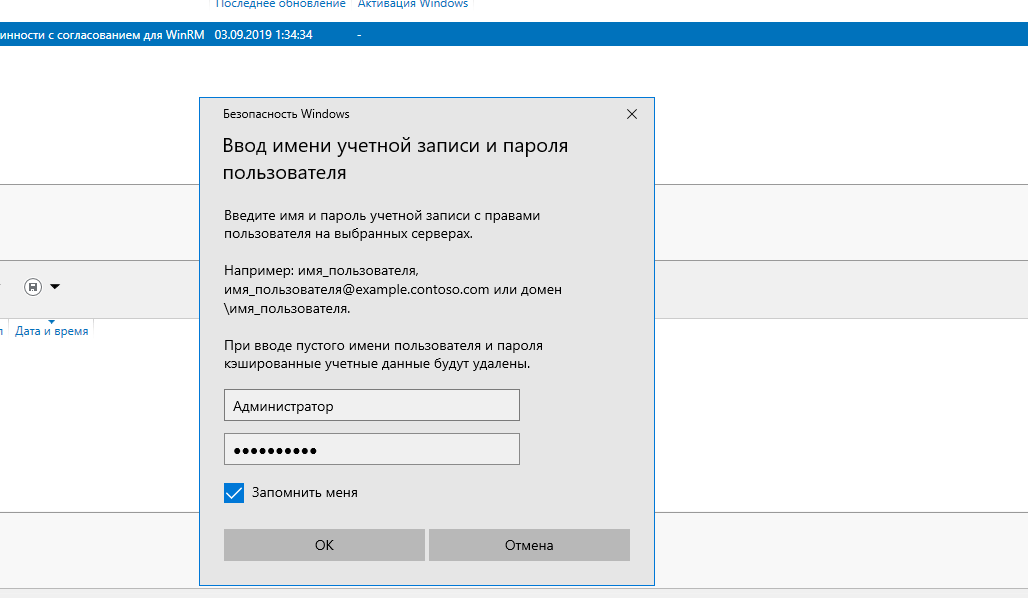Click the Запомнить меня label text
Screen dimensions: 1028x598
coord(305,493)
